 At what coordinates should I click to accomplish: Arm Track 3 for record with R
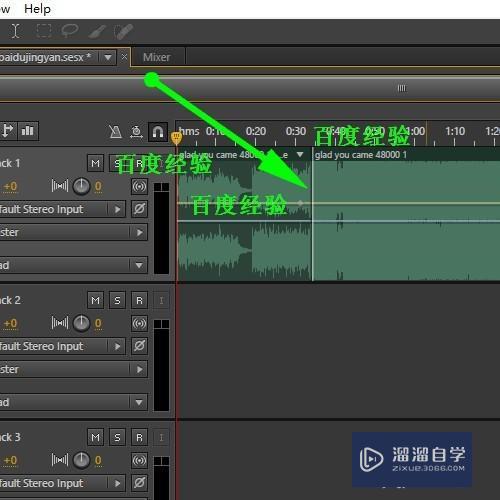139,437
